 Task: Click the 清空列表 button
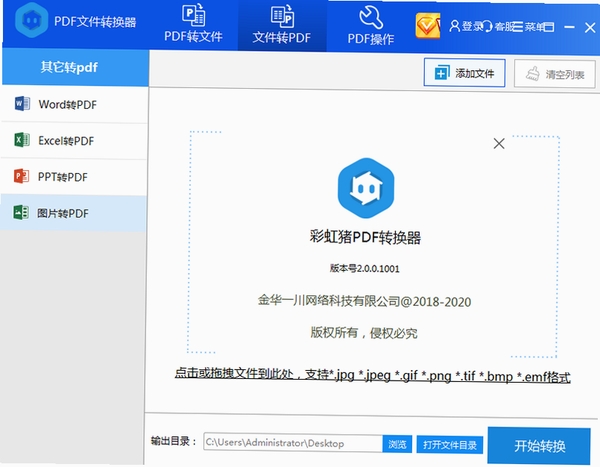(554, 74)
